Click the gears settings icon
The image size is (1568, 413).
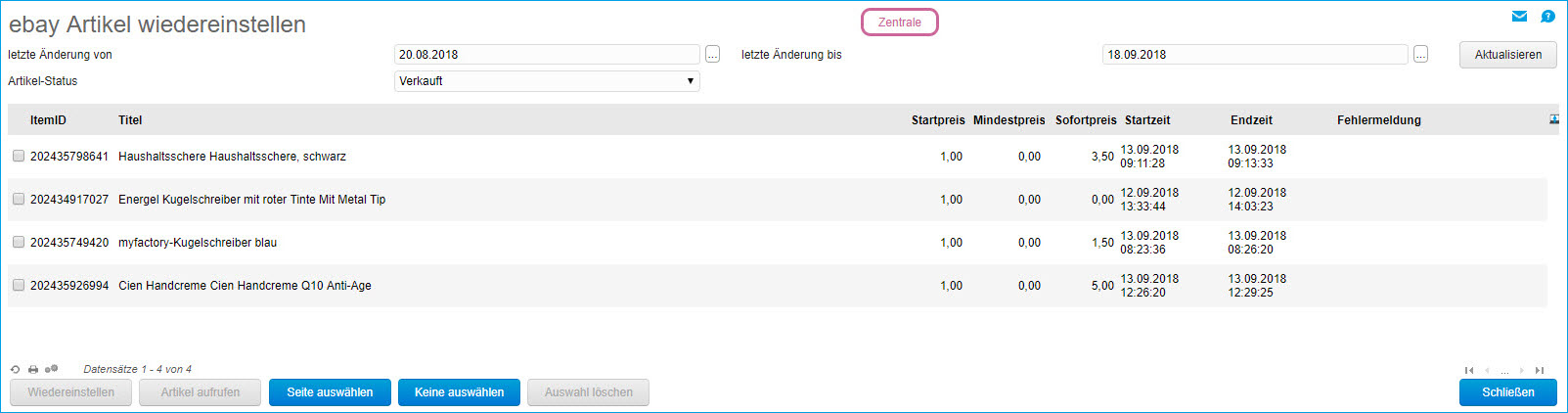click(x=52, y=369)
